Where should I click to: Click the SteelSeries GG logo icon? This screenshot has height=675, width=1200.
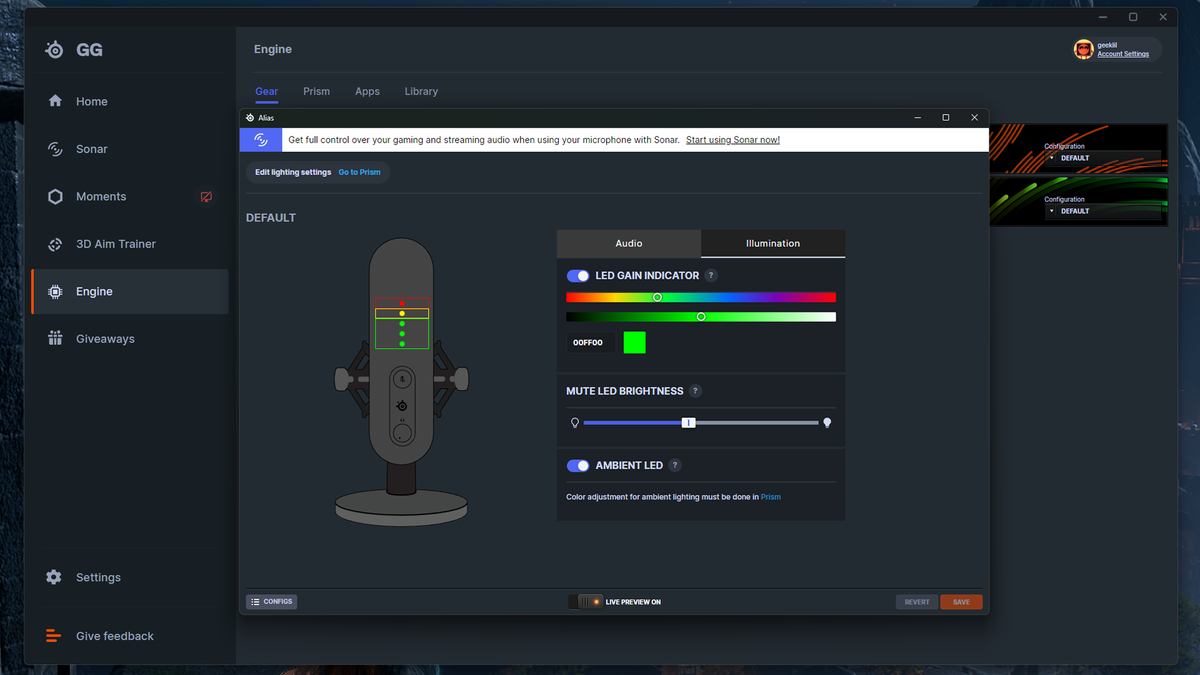[55, 50]
